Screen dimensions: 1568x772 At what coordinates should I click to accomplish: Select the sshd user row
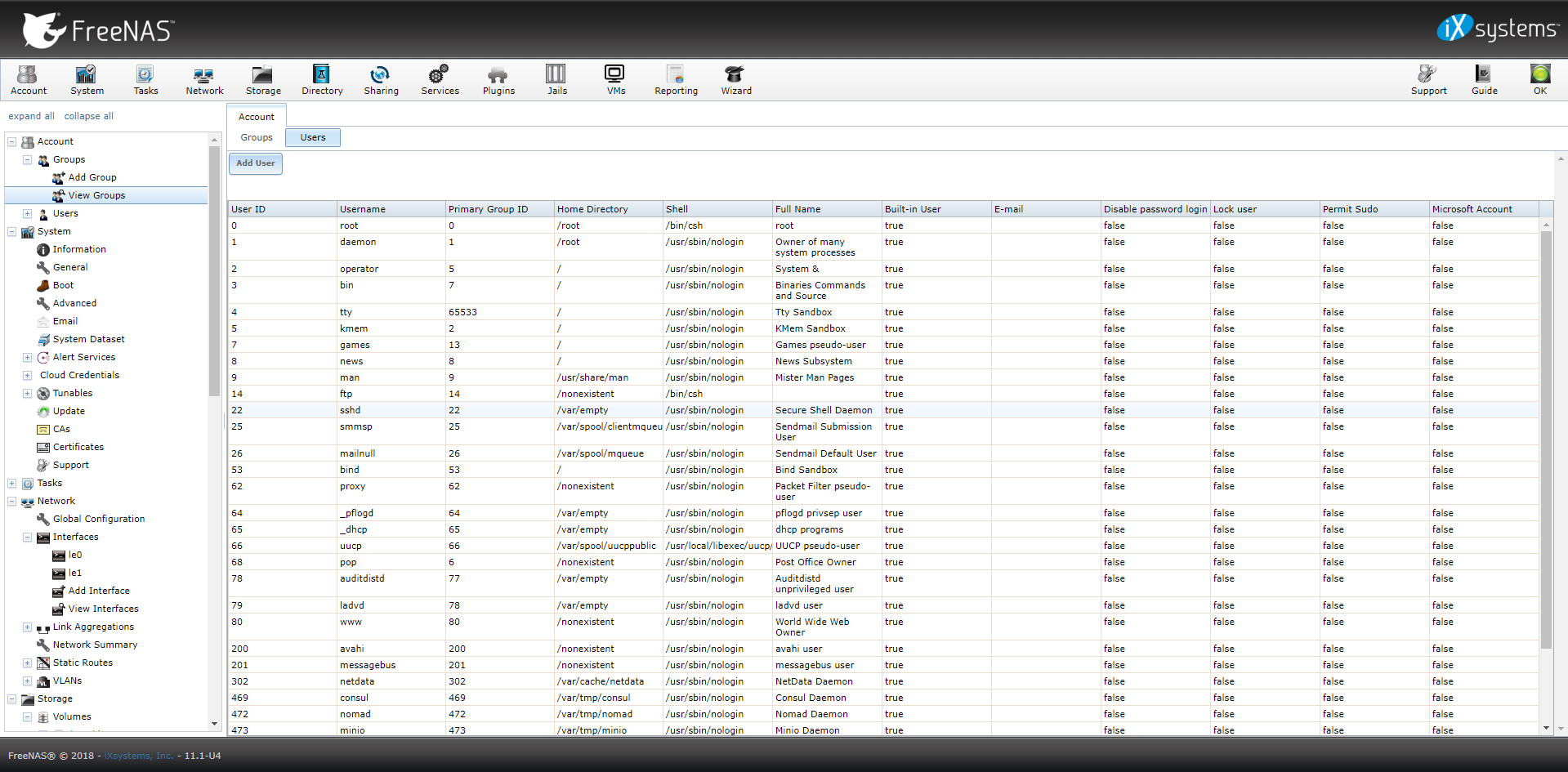pos(883,410)
